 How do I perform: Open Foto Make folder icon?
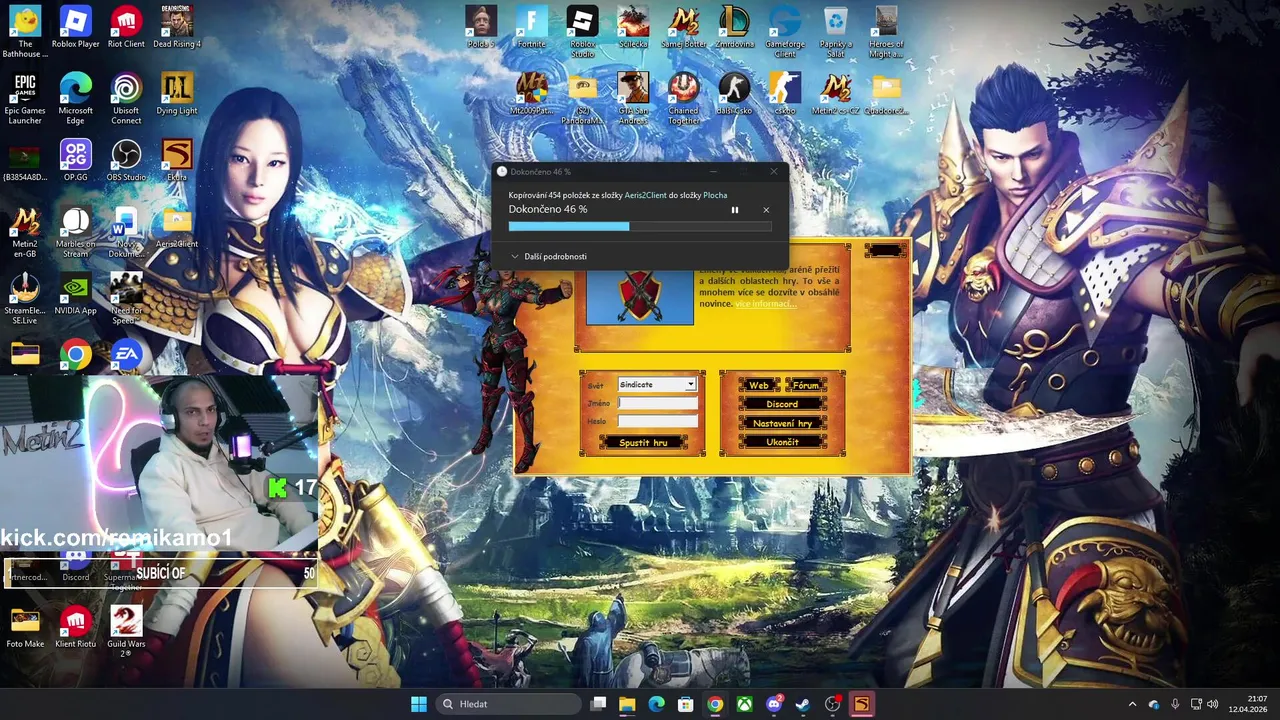[25, 627]
